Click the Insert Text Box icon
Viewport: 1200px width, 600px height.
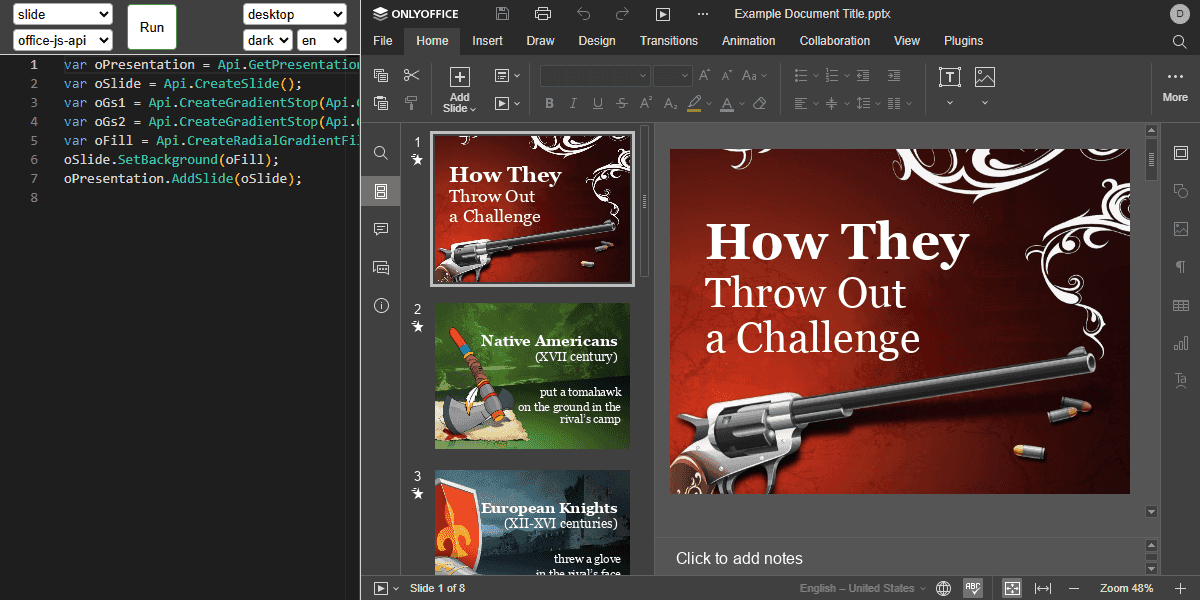click(950, 77)
